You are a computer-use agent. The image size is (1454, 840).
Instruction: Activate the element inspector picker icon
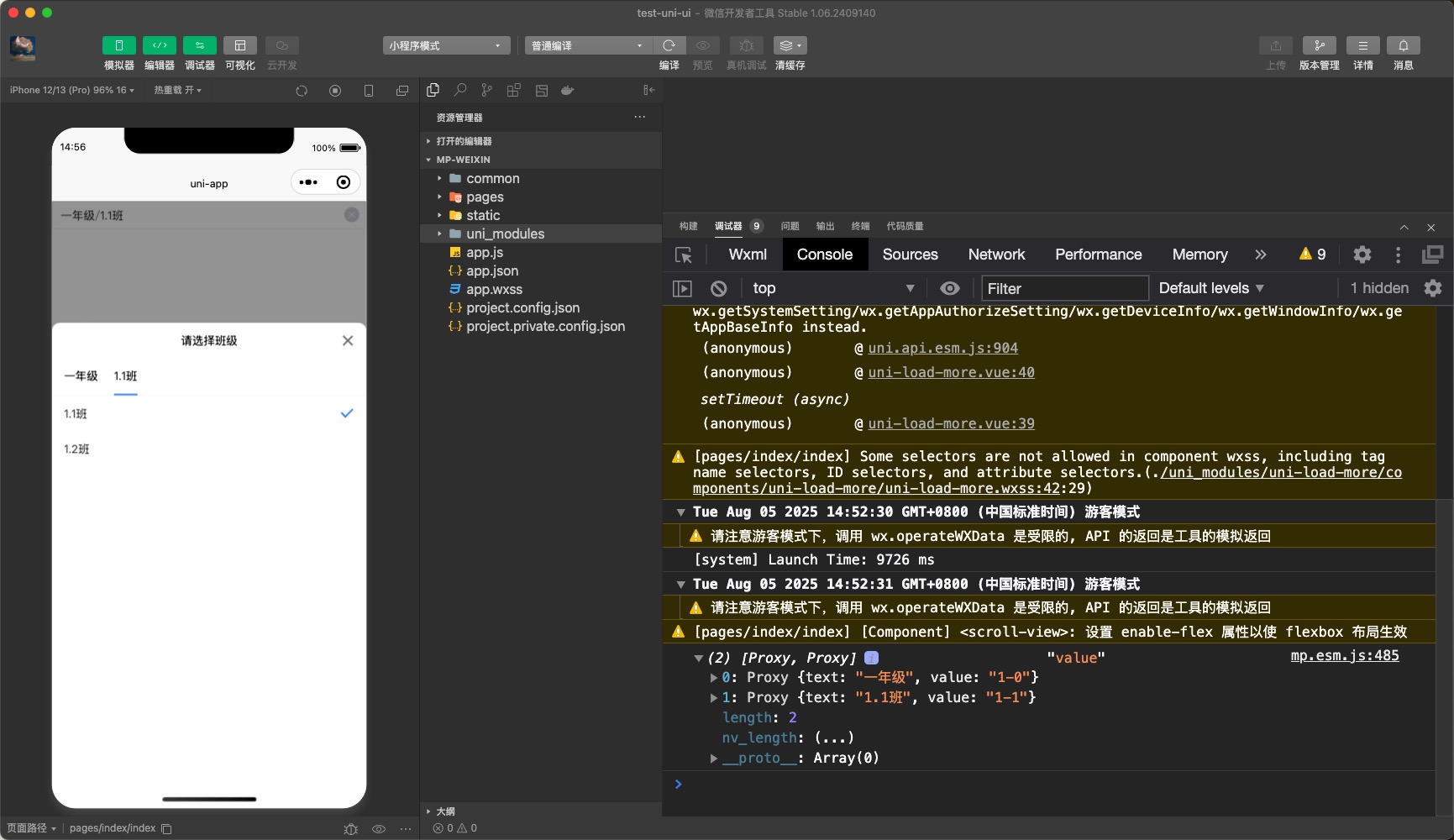[x=684, y=255]
